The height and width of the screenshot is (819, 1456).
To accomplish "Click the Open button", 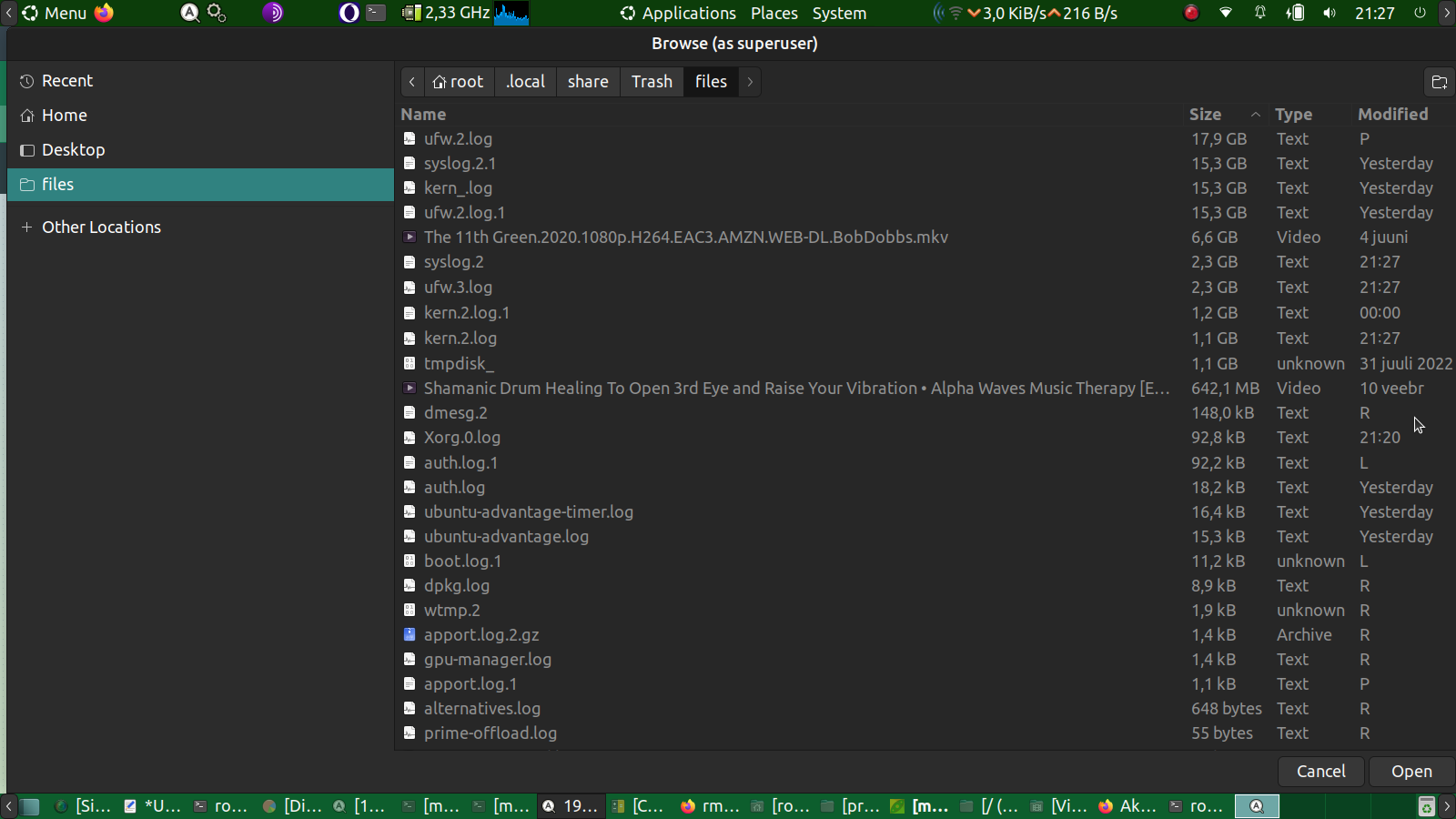I will 1411,772.
